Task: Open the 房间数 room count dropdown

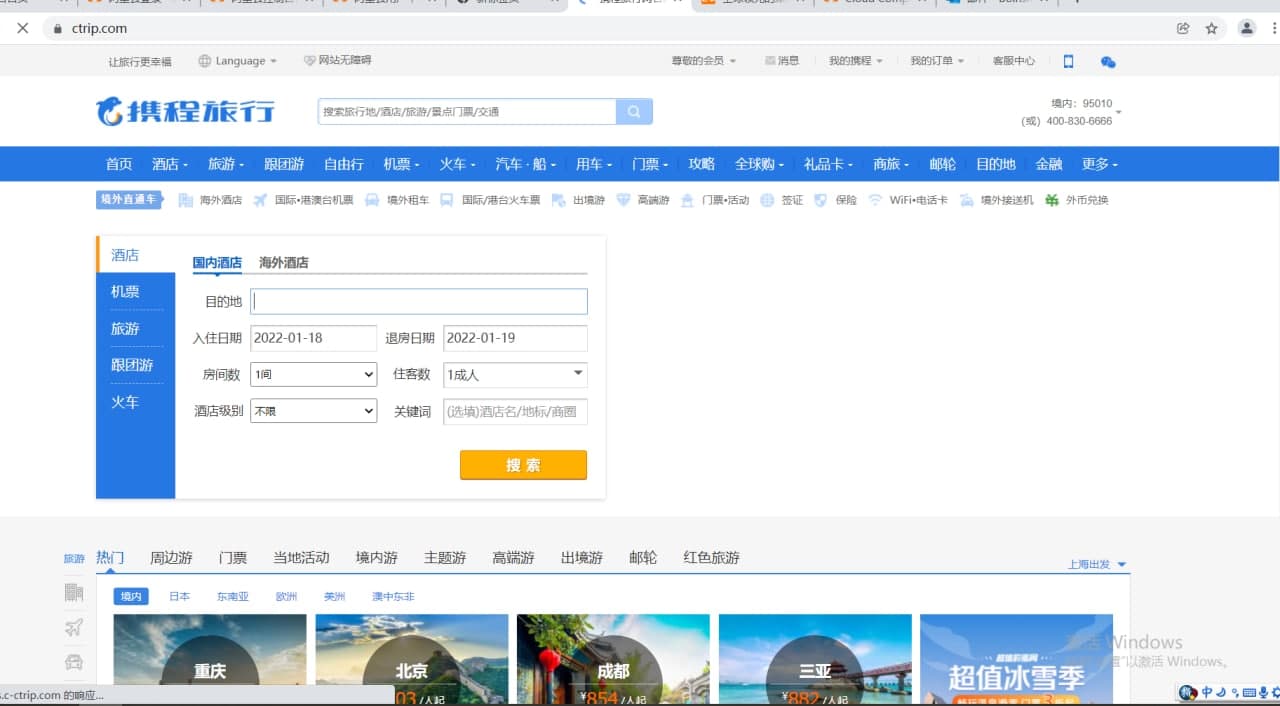Action: (x=314, y=375)
